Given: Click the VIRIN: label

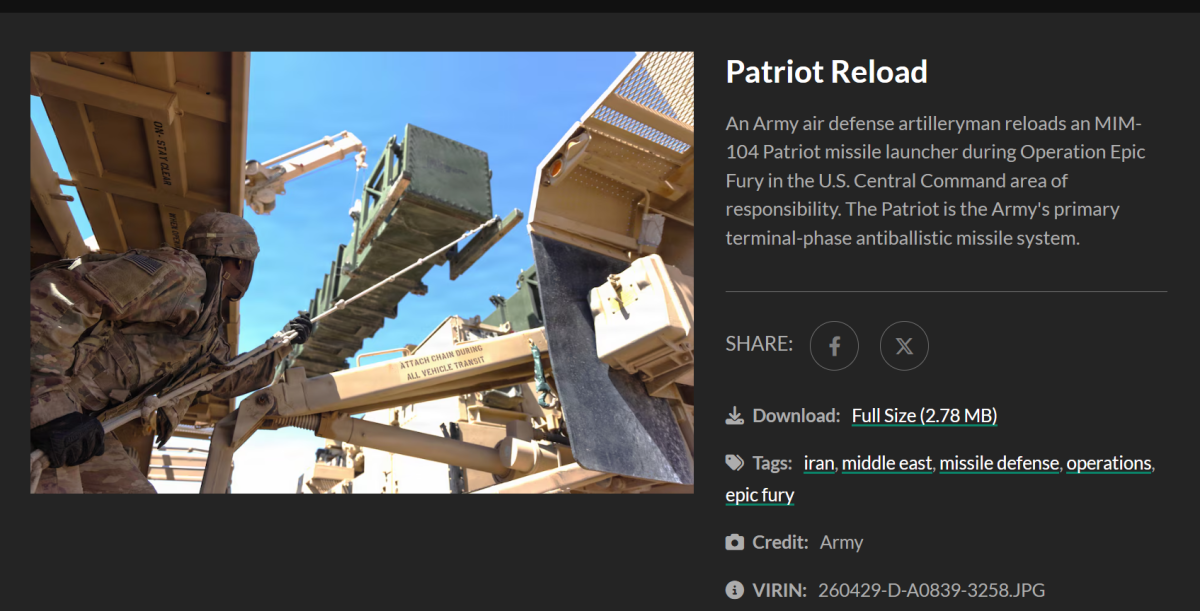Looking at the screenshot, I should coord(779,590).
